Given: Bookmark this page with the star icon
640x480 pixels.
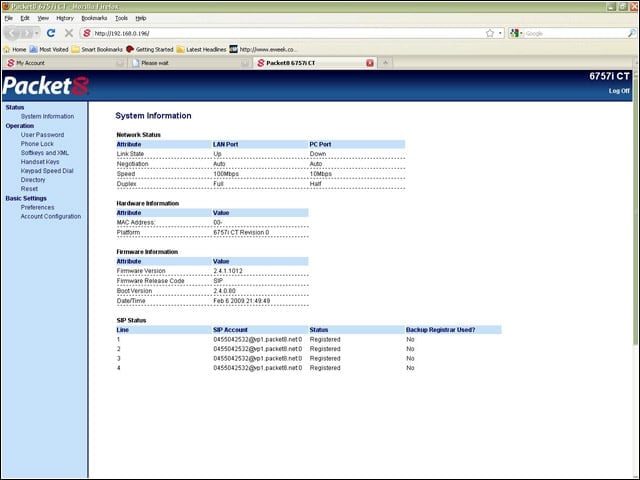Looking at the screenshot, I should point(490,33).
